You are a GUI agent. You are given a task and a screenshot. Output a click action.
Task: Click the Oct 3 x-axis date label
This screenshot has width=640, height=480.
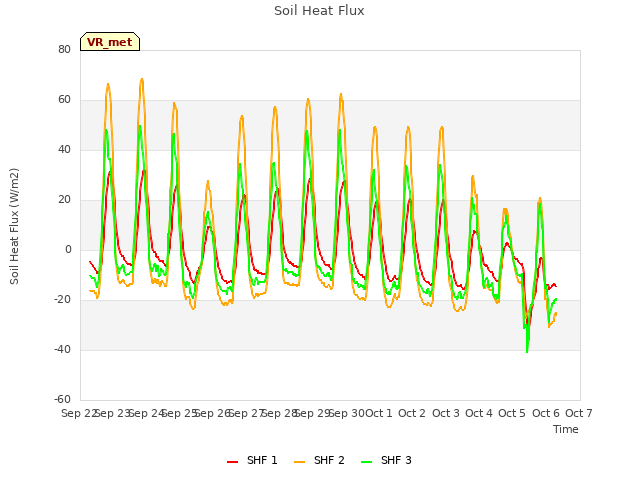click(446, 413)
